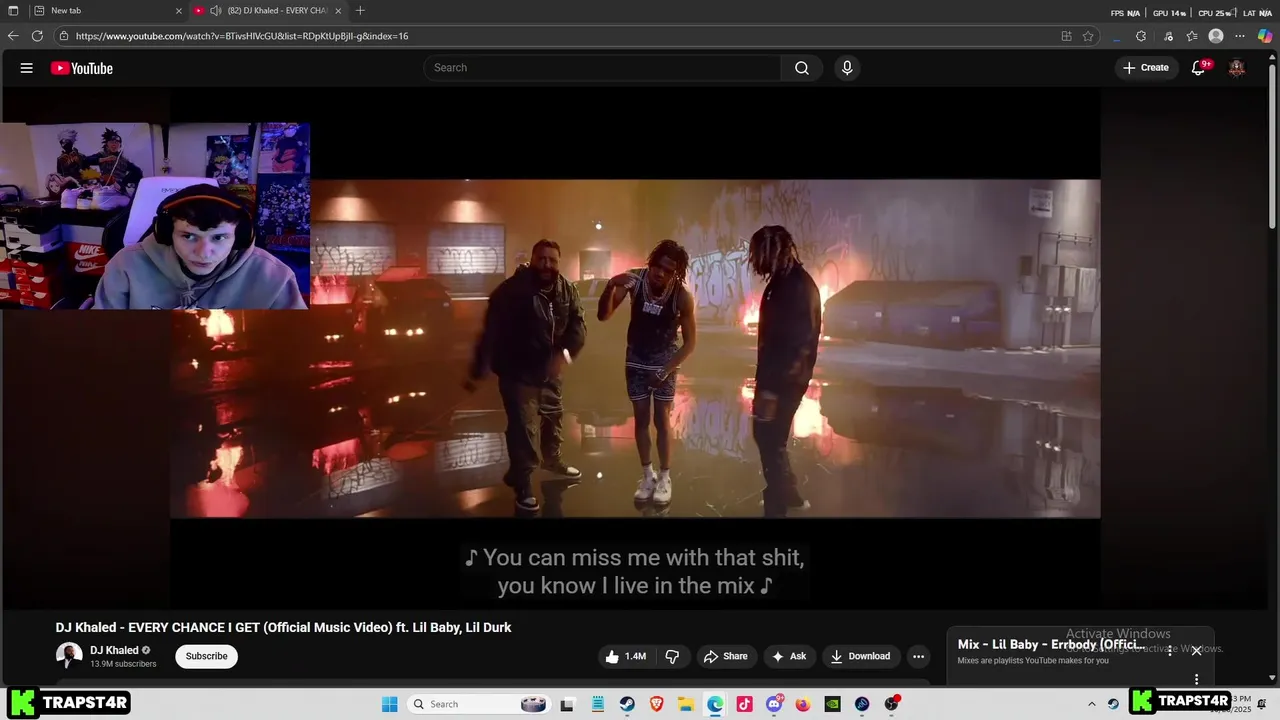Click the 13.9M subscribers text
This screenshot has width=1280, height=720.
click(x=123, y=664)
